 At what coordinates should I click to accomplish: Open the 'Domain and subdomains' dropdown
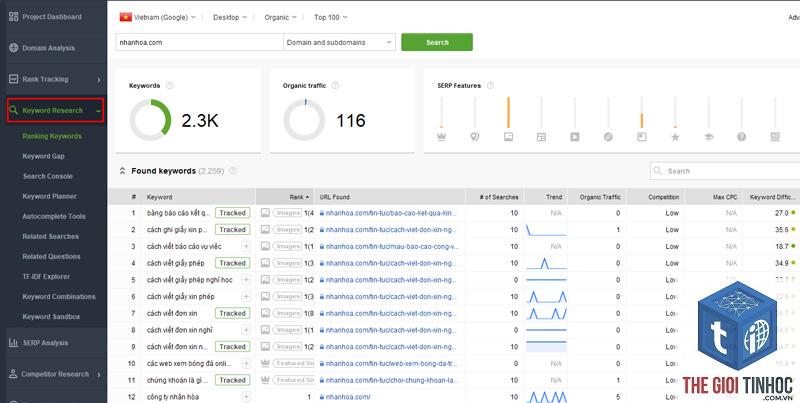(x=339, y=42)
